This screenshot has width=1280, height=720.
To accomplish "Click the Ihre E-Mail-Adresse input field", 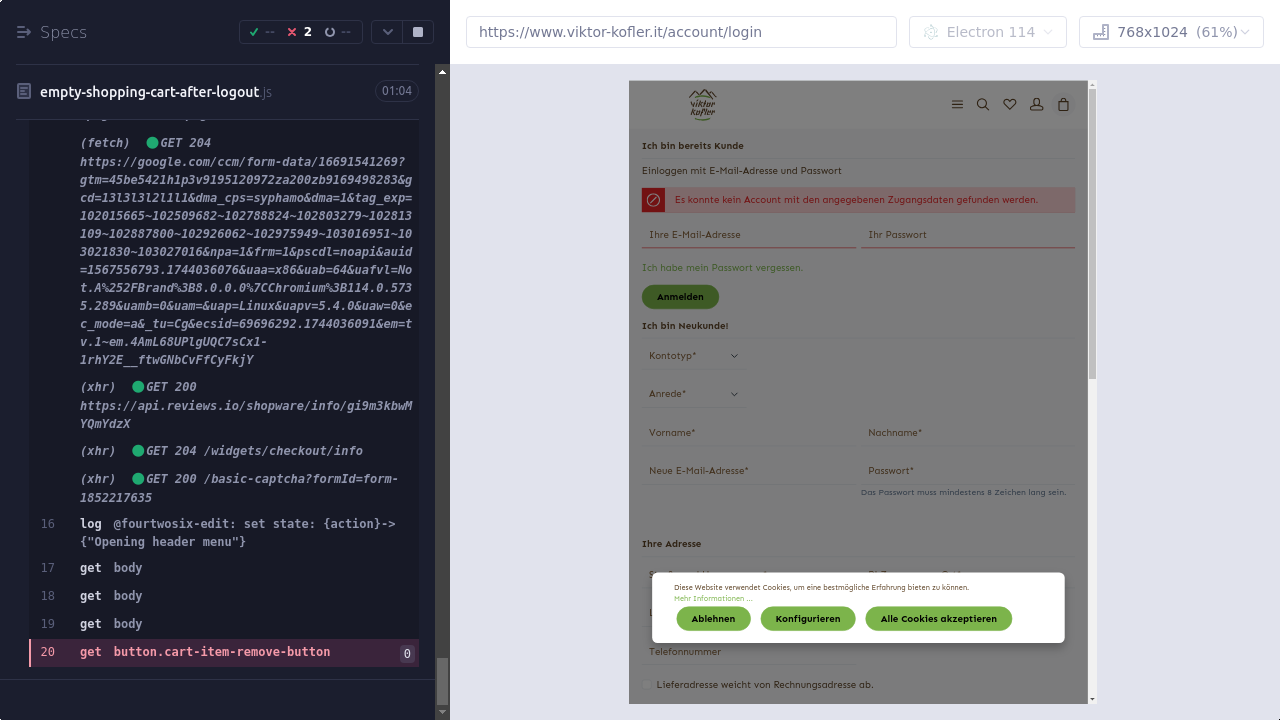I will point(748,235).
